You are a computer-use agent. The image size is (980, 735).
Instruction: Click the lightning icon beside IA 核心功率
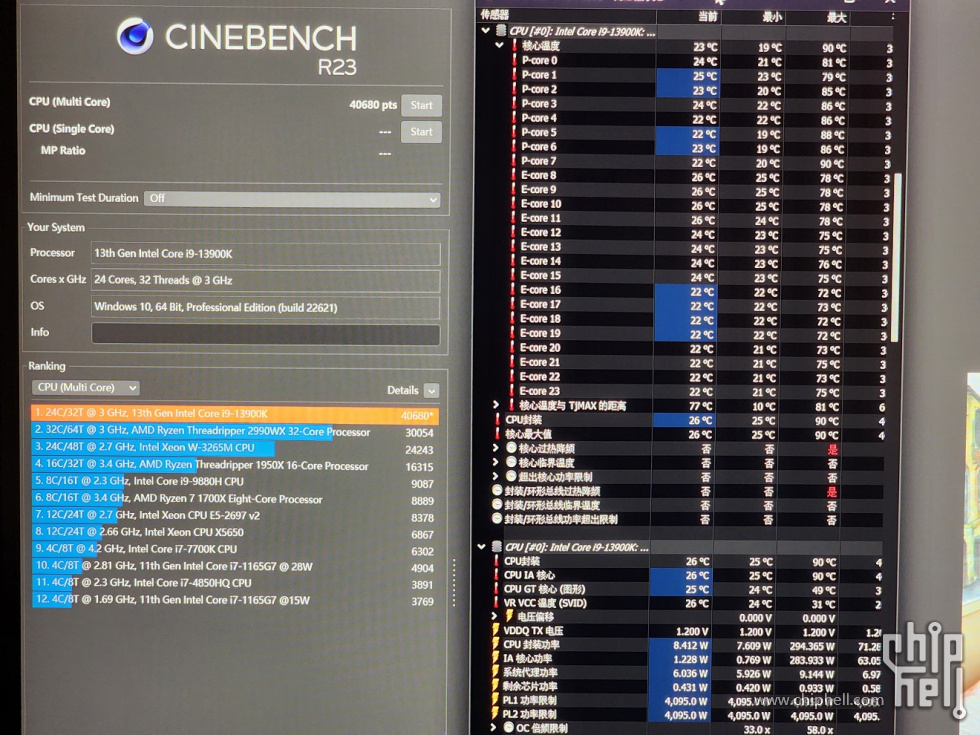tap(496, 658)
